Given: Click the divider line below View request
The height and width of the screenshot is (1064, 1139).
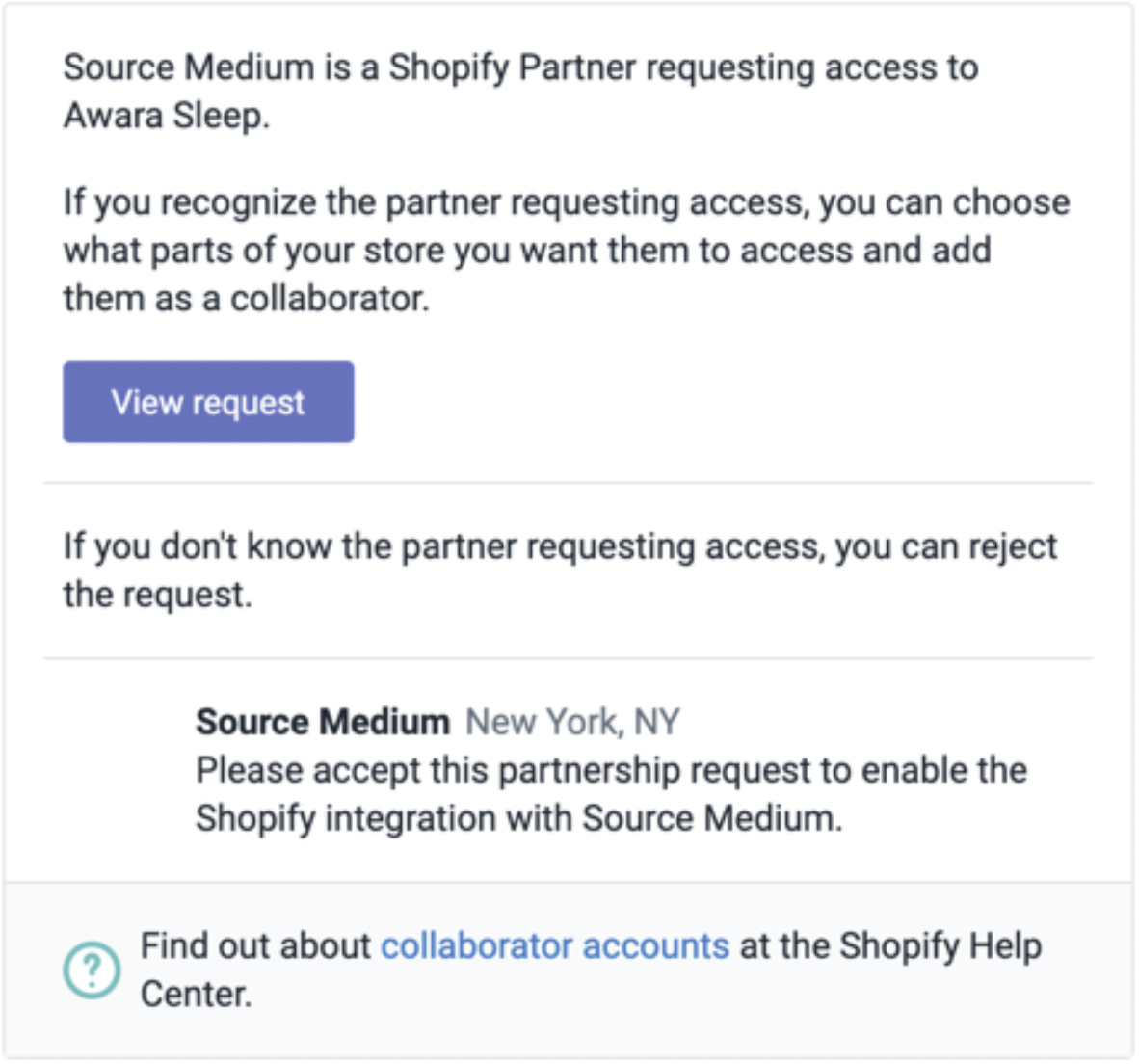Looking at the screenshot, I should pos(568,482).
